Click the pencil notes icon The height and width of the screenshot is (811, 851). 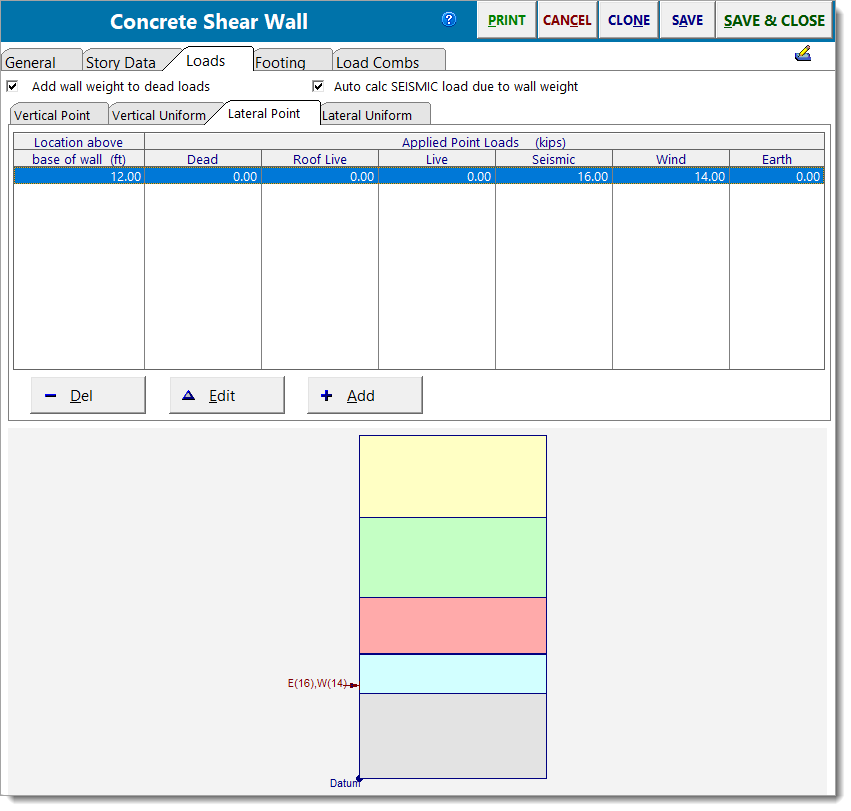click(x=803, y=53)
